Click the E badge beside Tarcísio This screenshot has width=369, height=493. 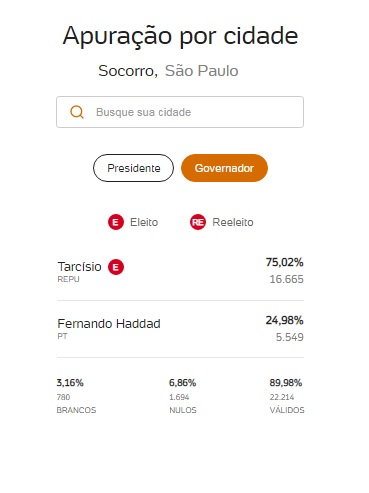click(x=116, y=267)
